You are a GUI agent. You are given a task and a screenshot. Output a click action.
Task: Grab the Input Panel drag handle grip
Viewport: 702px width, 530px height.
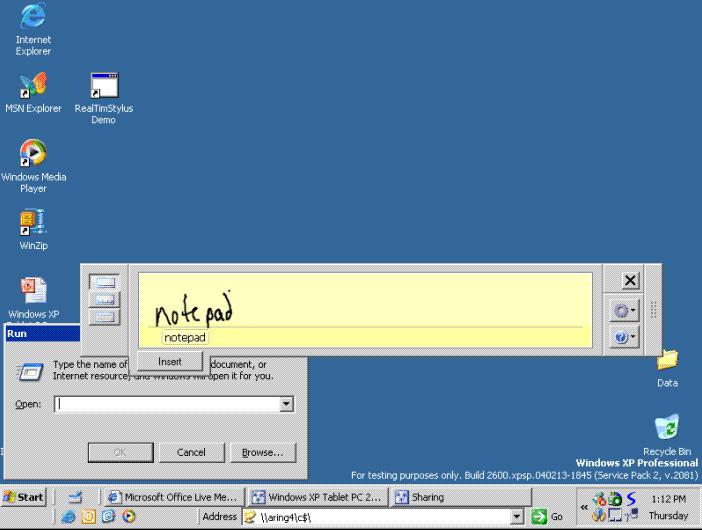point(653,310)
